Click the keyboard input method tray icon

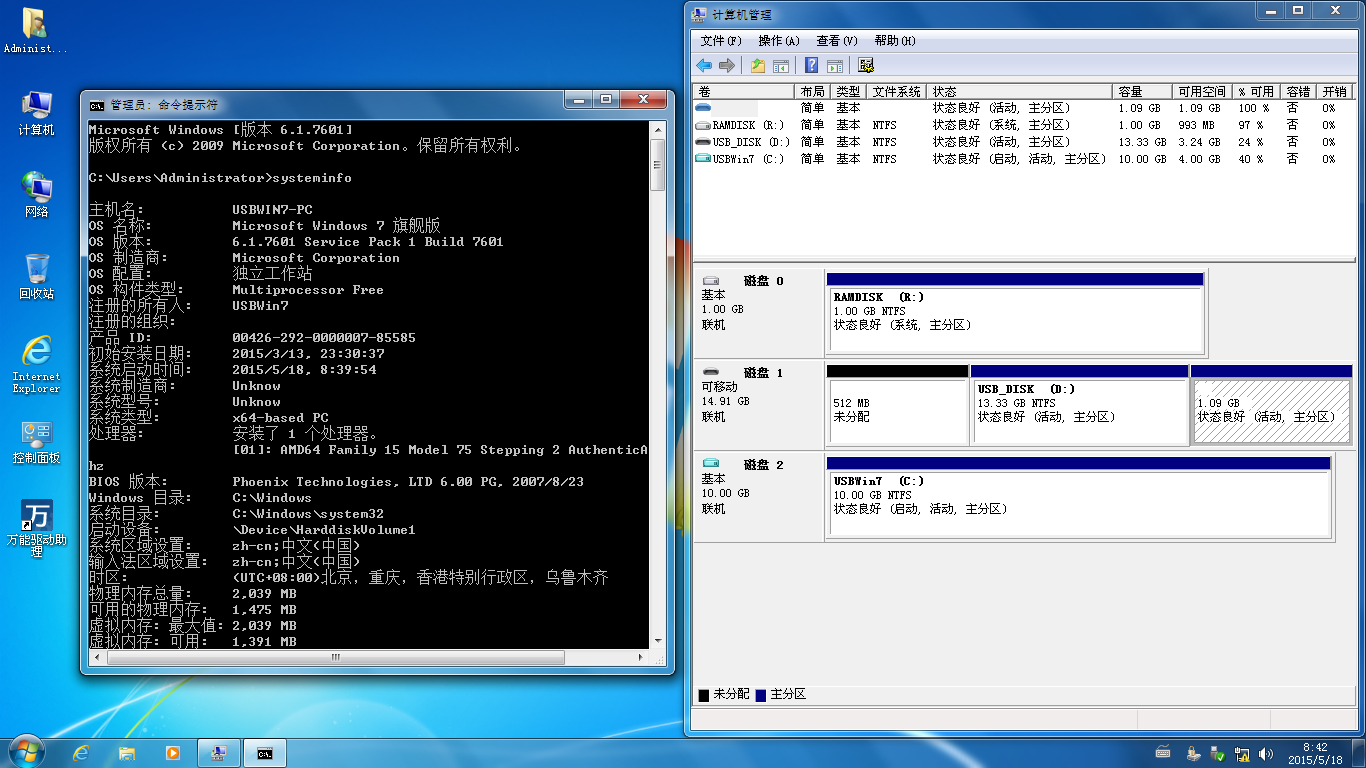(x=1163, y=752)
